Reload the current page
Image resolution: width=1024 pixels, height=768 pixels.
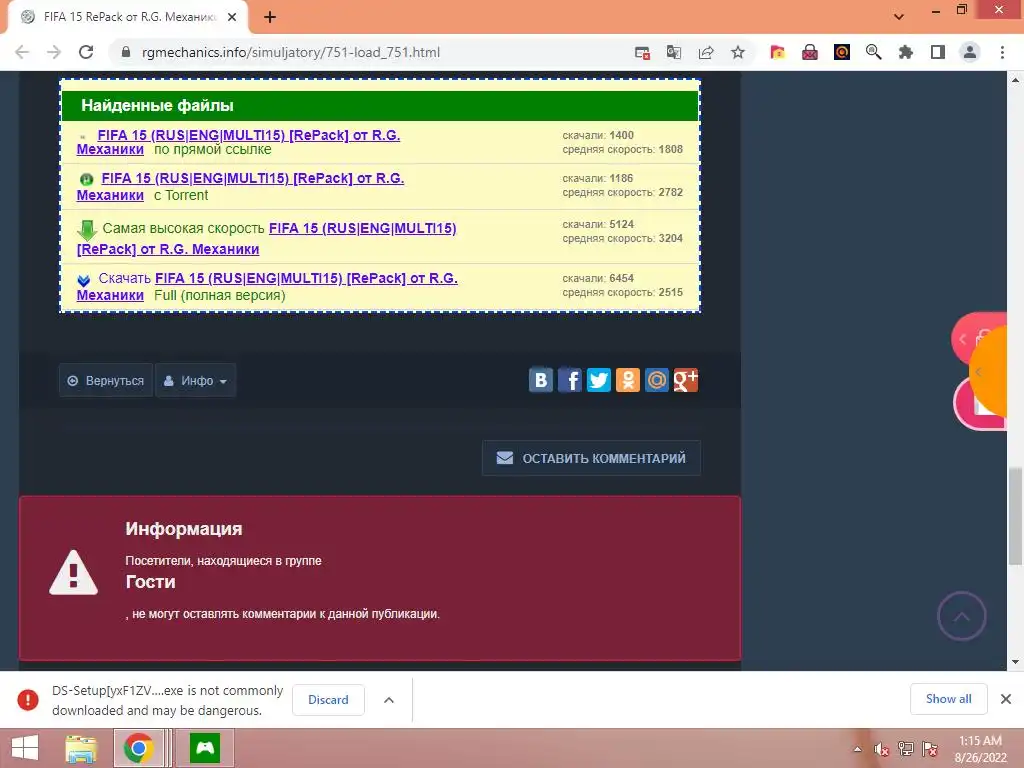(x=86, y=52)
